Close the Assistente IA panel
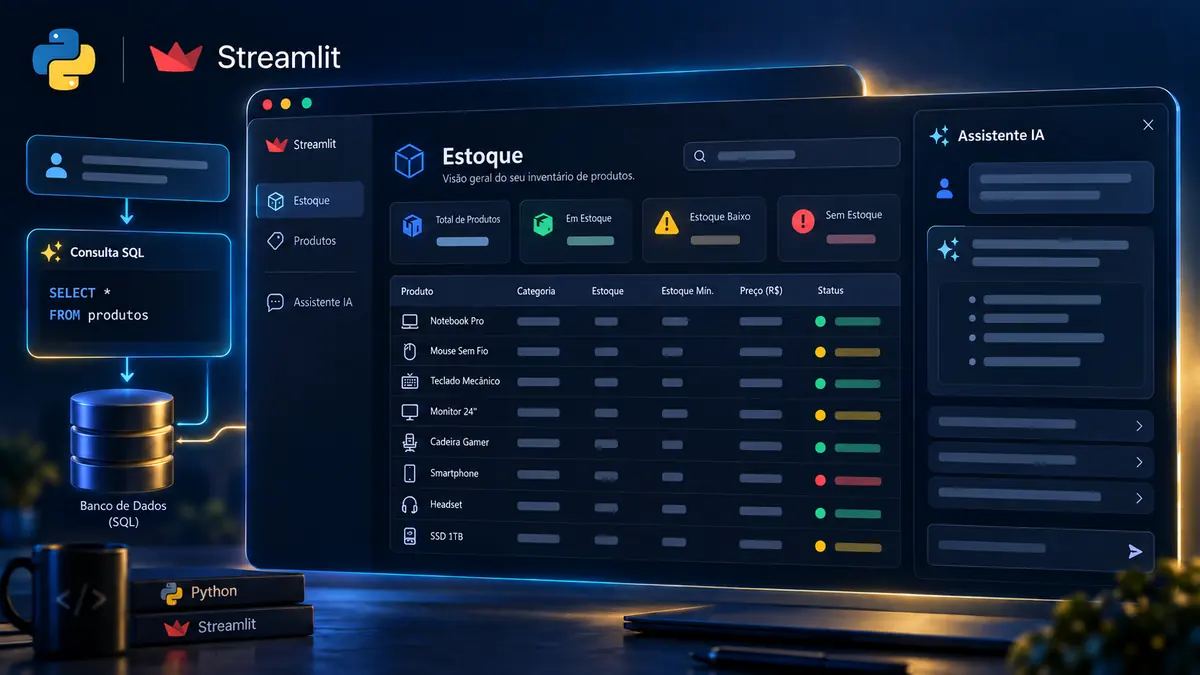1200x675 pixels. [x=1148, y=125]
